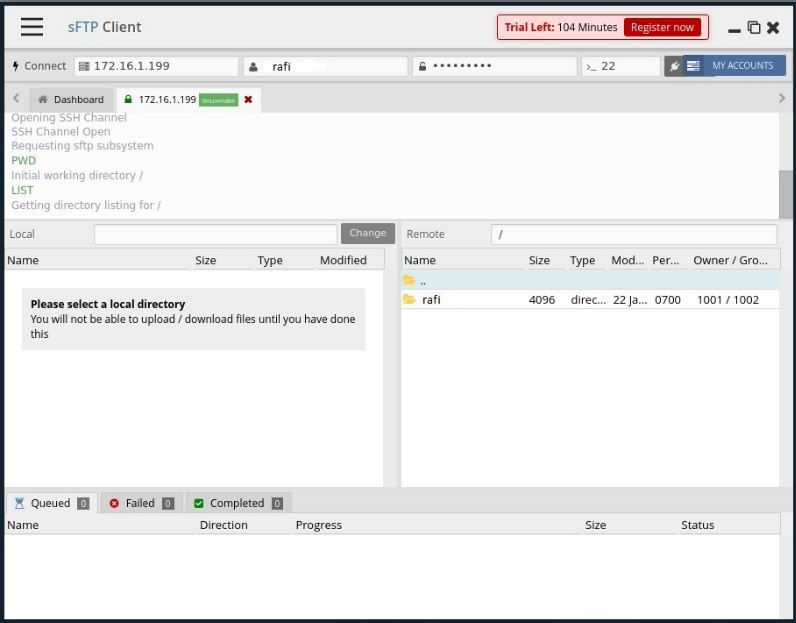Click the log pane scrollbar thumb

point(785,194)
